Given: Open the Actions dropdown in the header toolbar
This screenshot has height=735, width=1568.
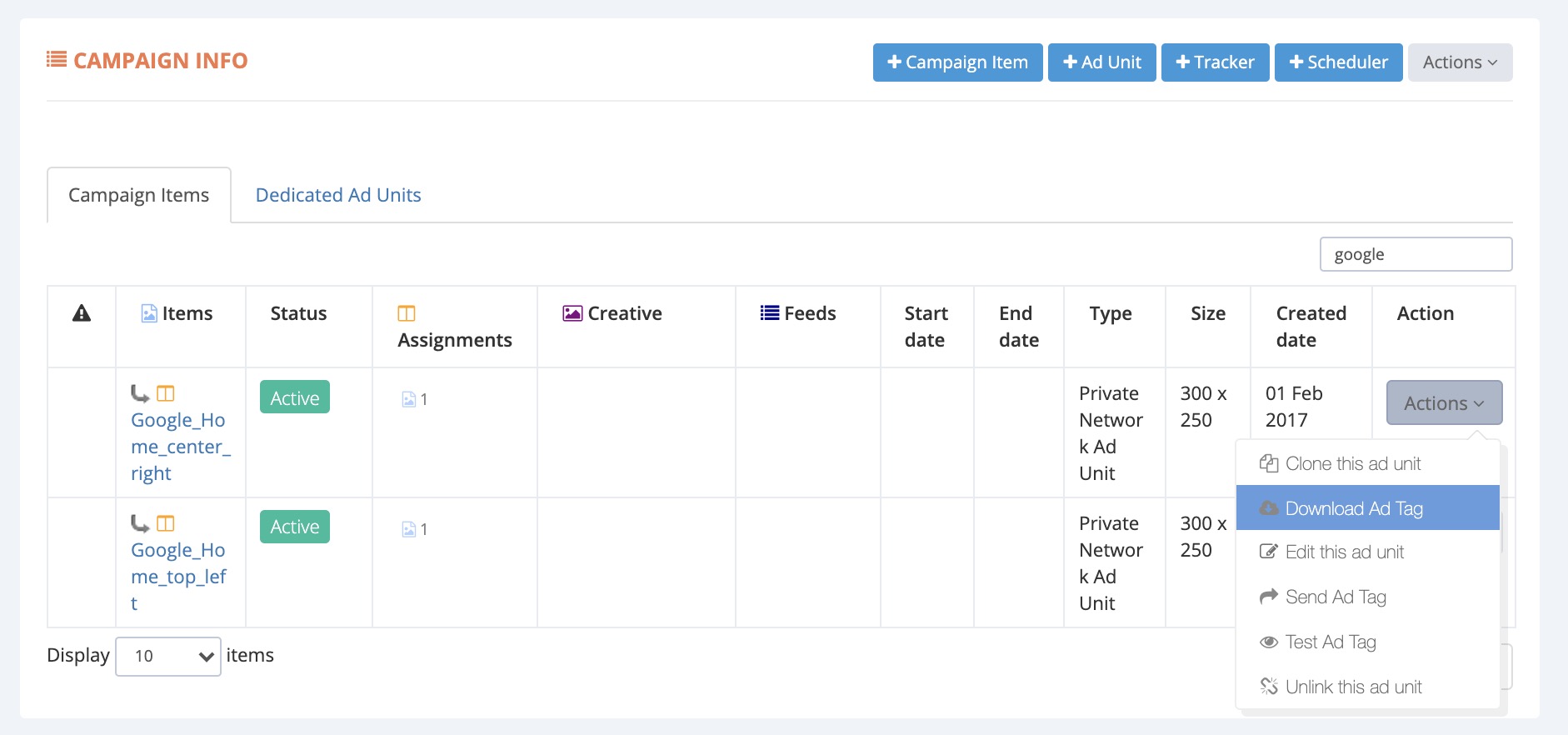Looking at the screenshot, I should [1460, 62].
